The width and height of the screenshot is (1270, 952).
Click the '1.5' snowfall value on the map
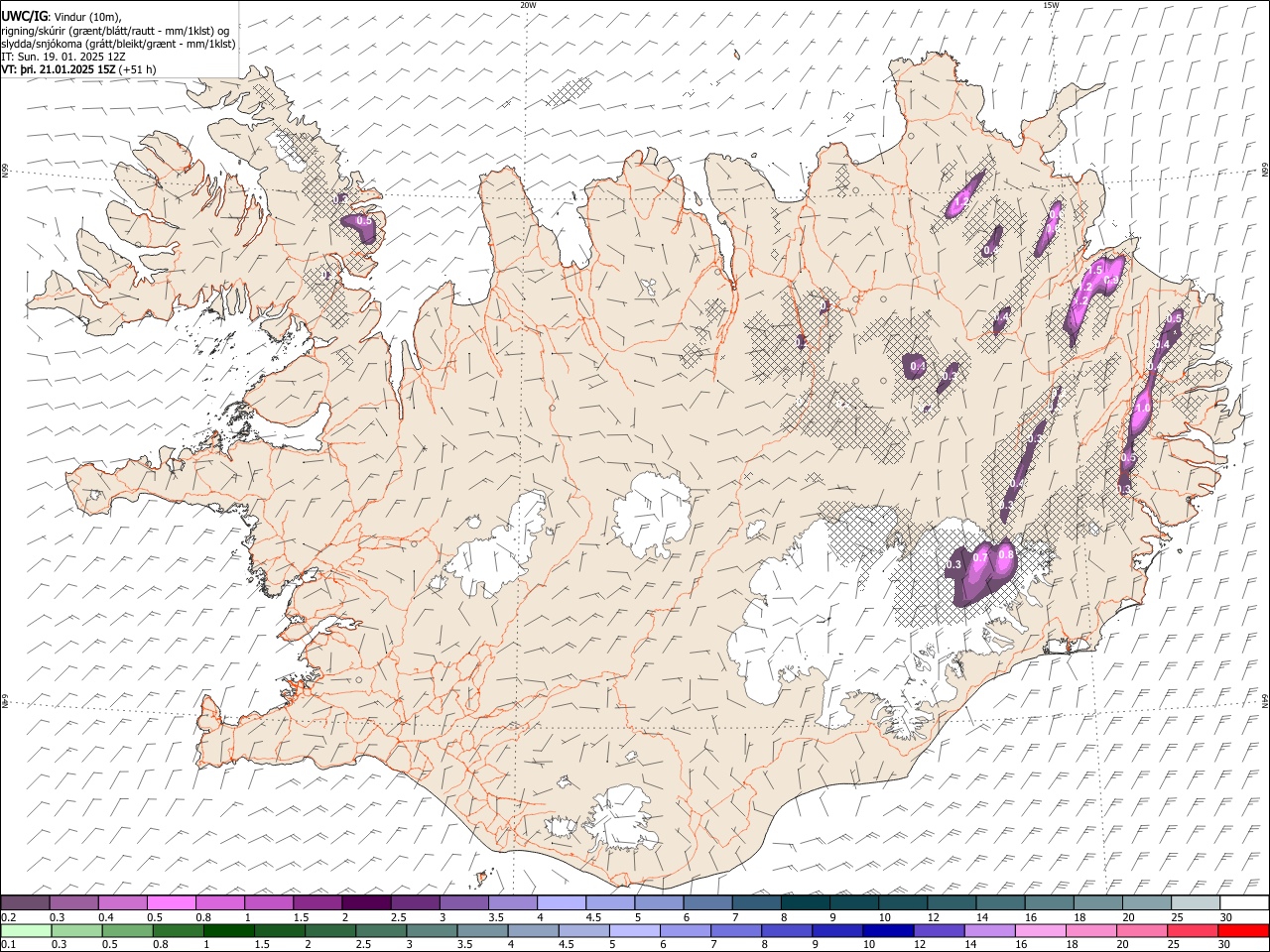point(1095,269)
